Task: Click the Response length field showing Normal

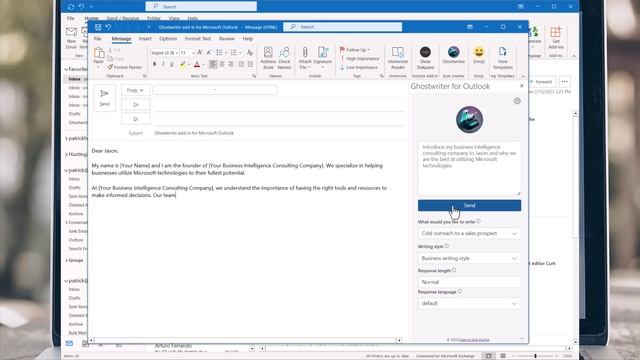Action: point(469,282)
